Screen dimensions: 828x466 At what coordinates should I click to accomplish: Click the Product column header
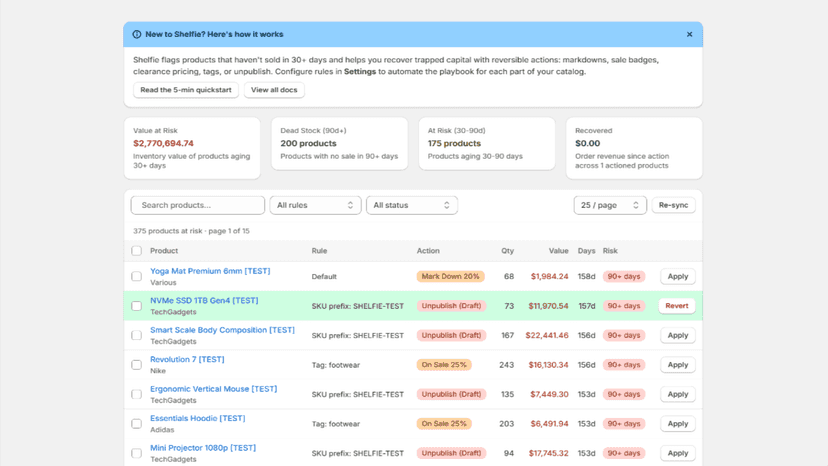click(x=164, y=251)
